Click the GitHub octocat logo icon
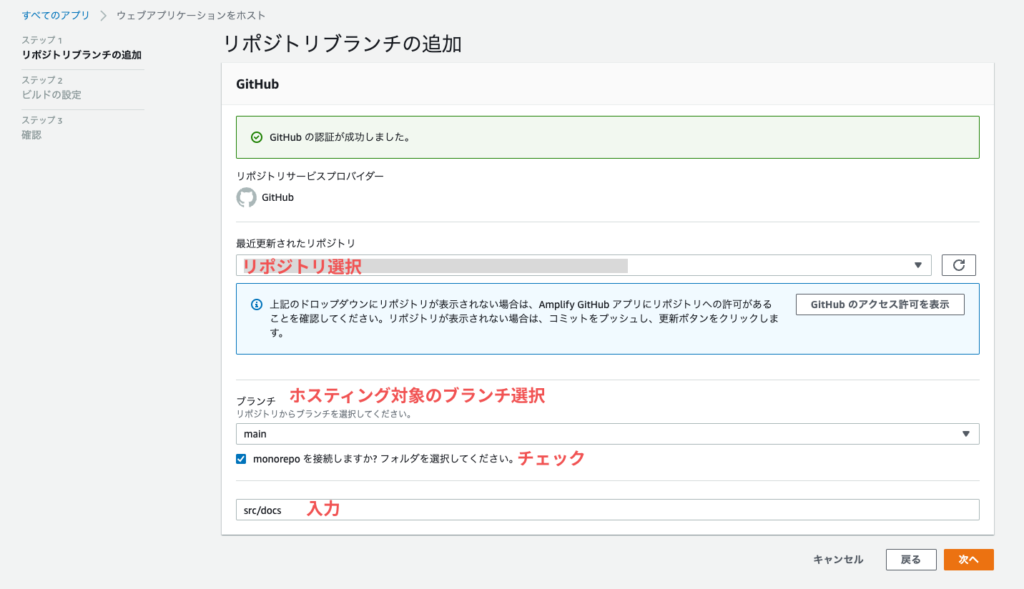1024x589 pixels. coord(246,197)
